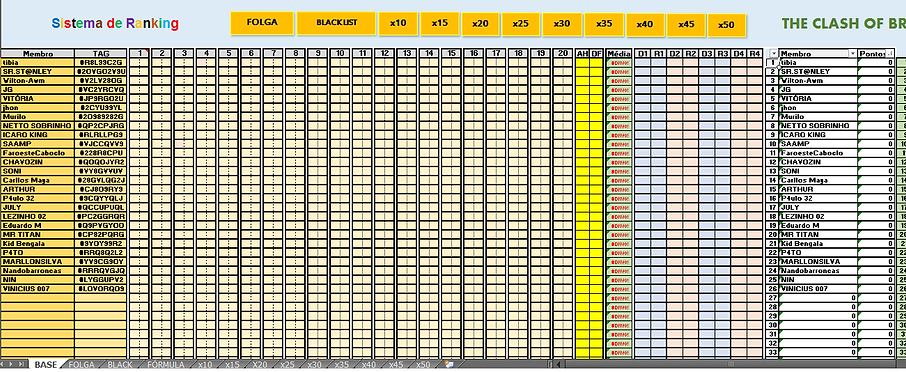Viewport: 906px width, 372px height.
Task: Click MARLLONSILVA in right ranking table
Action: (818, 262)
